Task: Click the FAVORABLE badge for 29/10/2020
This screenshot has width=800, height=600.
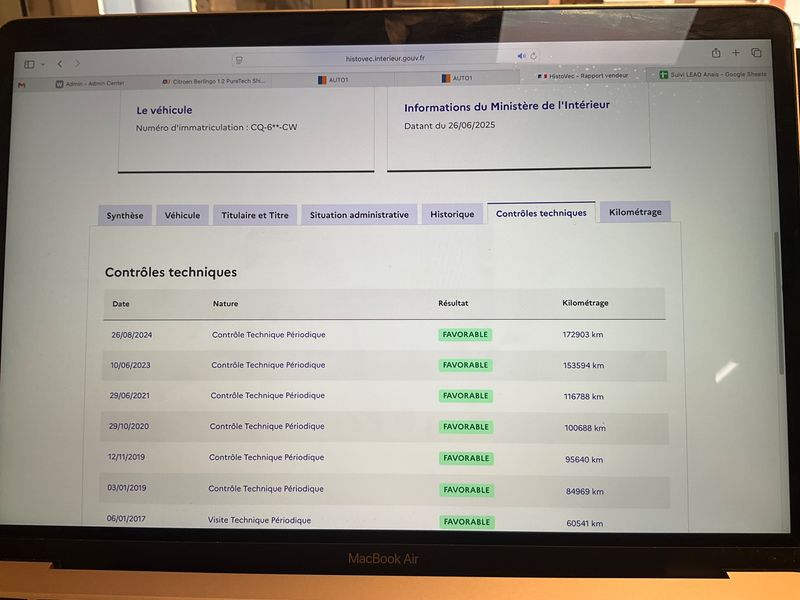Action: click(466, 427)
